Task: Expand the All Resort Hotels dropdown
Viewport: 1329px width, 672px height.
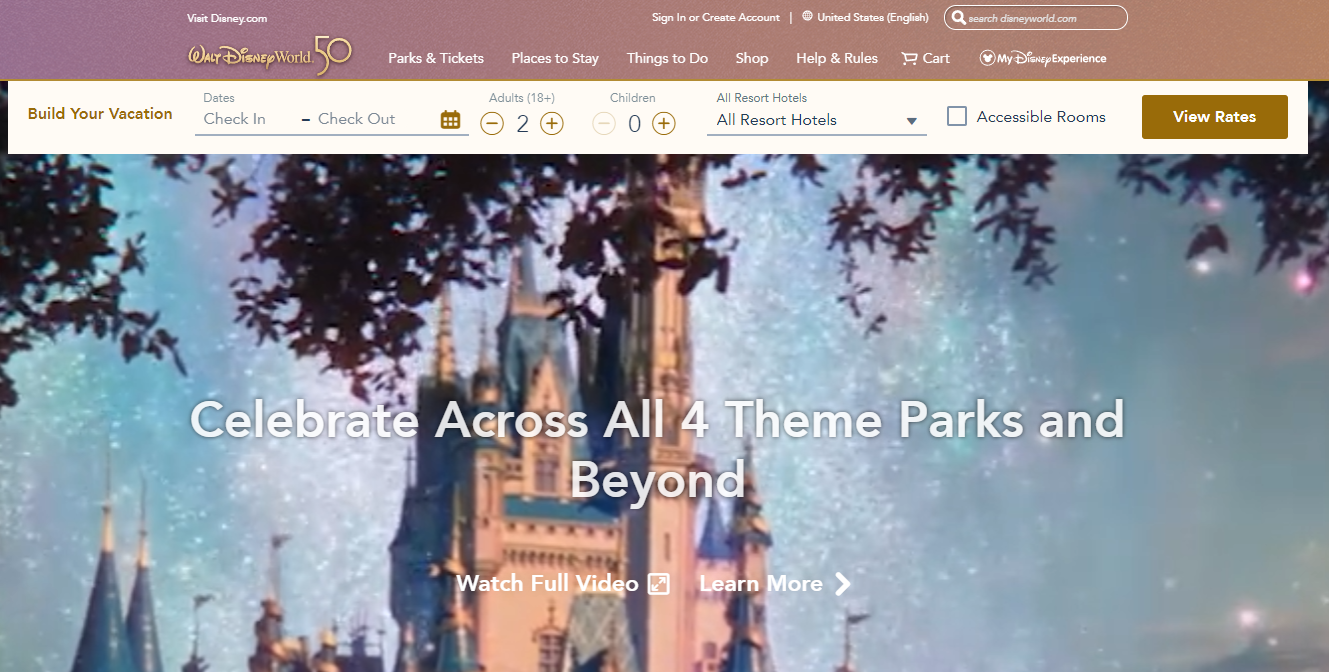Action: pyautogui.click(x=816, y=120)
